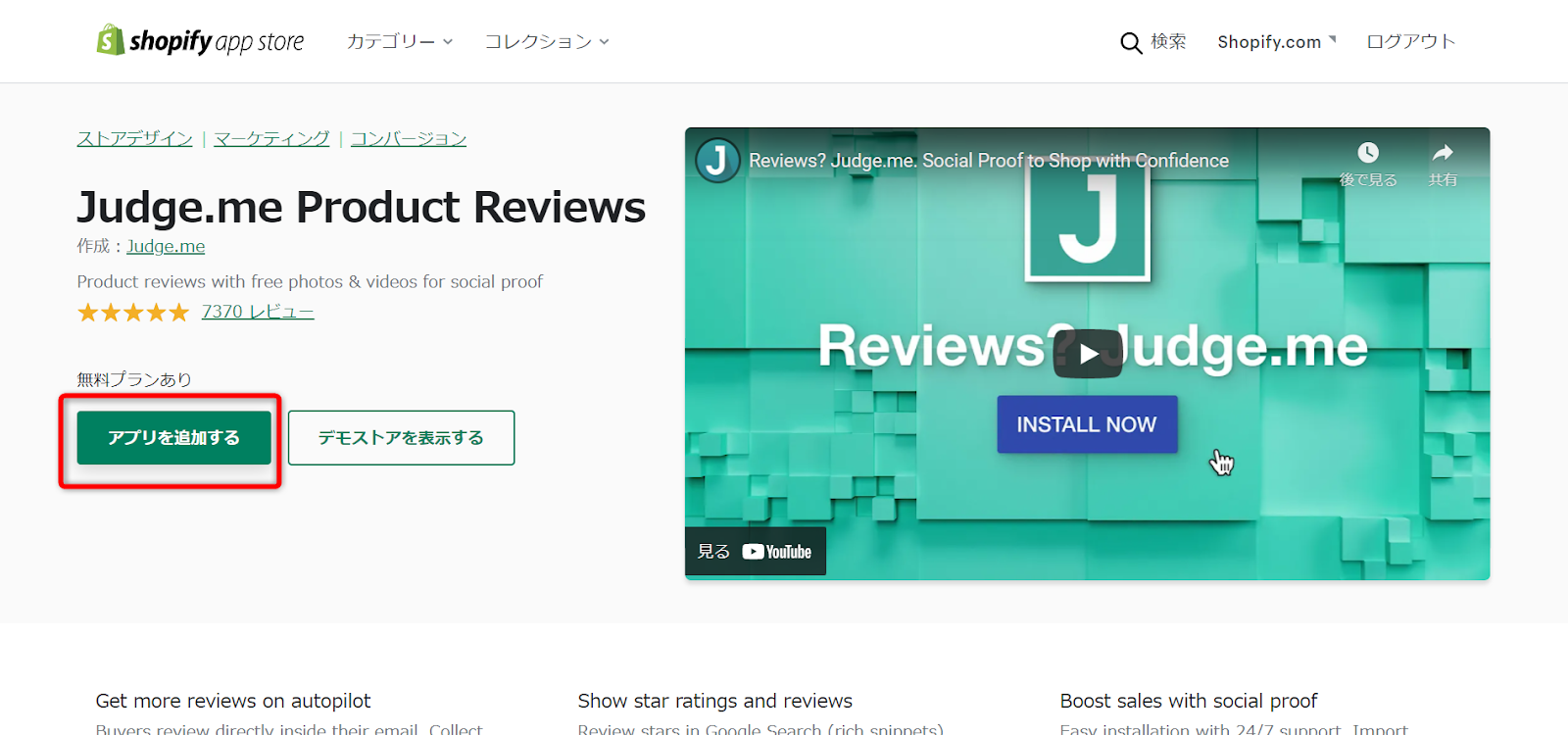Open the コンバージョン category link
This screenshot has height=735, width=1568.
point(409,138)
